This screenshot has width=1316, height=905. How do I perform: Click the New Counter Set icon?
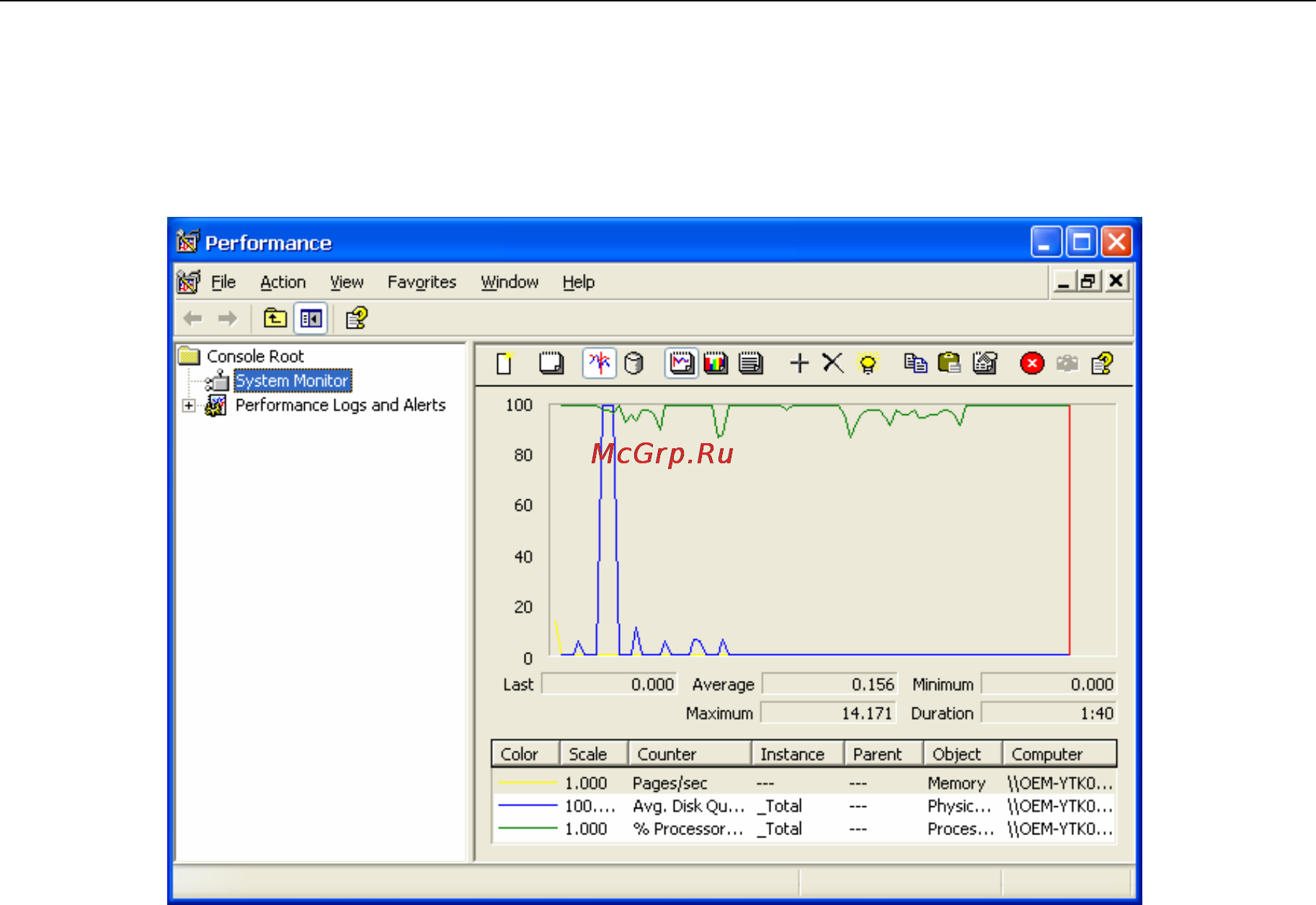coord(505,362)
